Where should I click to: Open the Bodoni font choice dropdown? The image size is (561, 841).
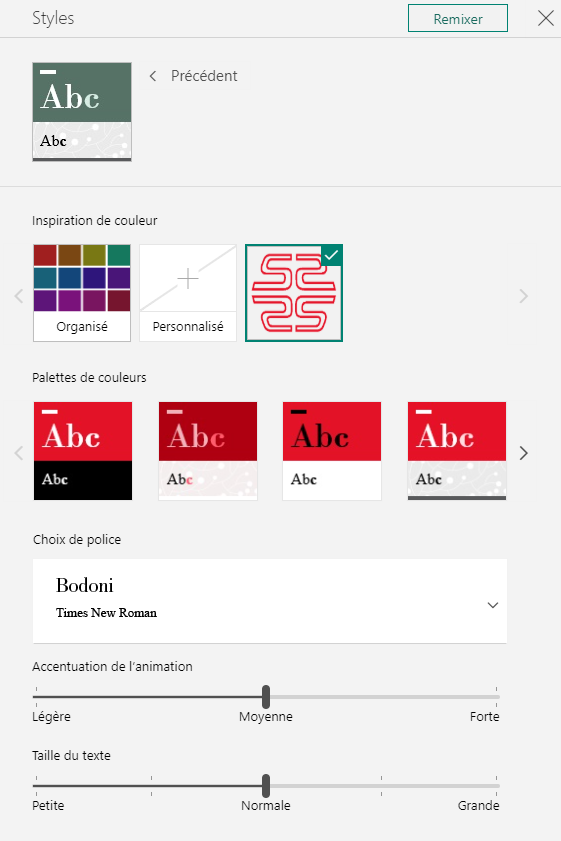pyautogui.click(x=270, y=601)
